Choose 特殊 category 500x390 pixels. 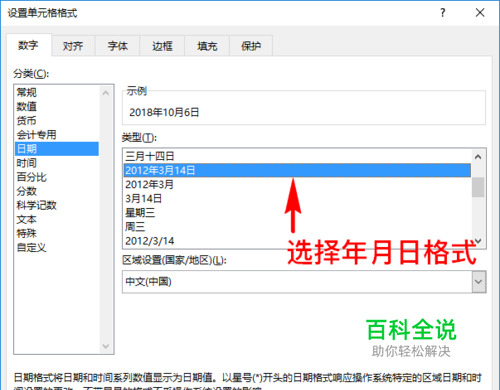click(x=57, y=233)
